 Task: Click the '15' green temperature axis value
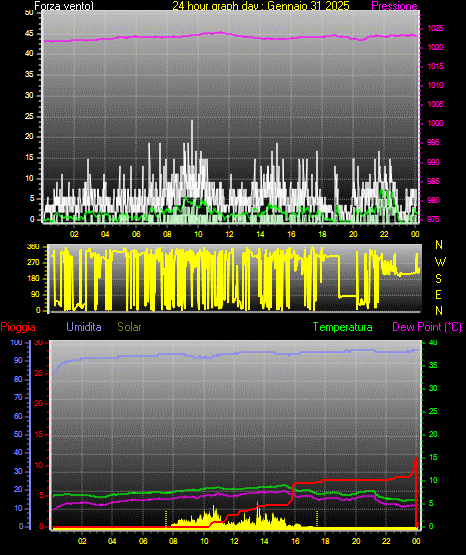pos(433,457)
